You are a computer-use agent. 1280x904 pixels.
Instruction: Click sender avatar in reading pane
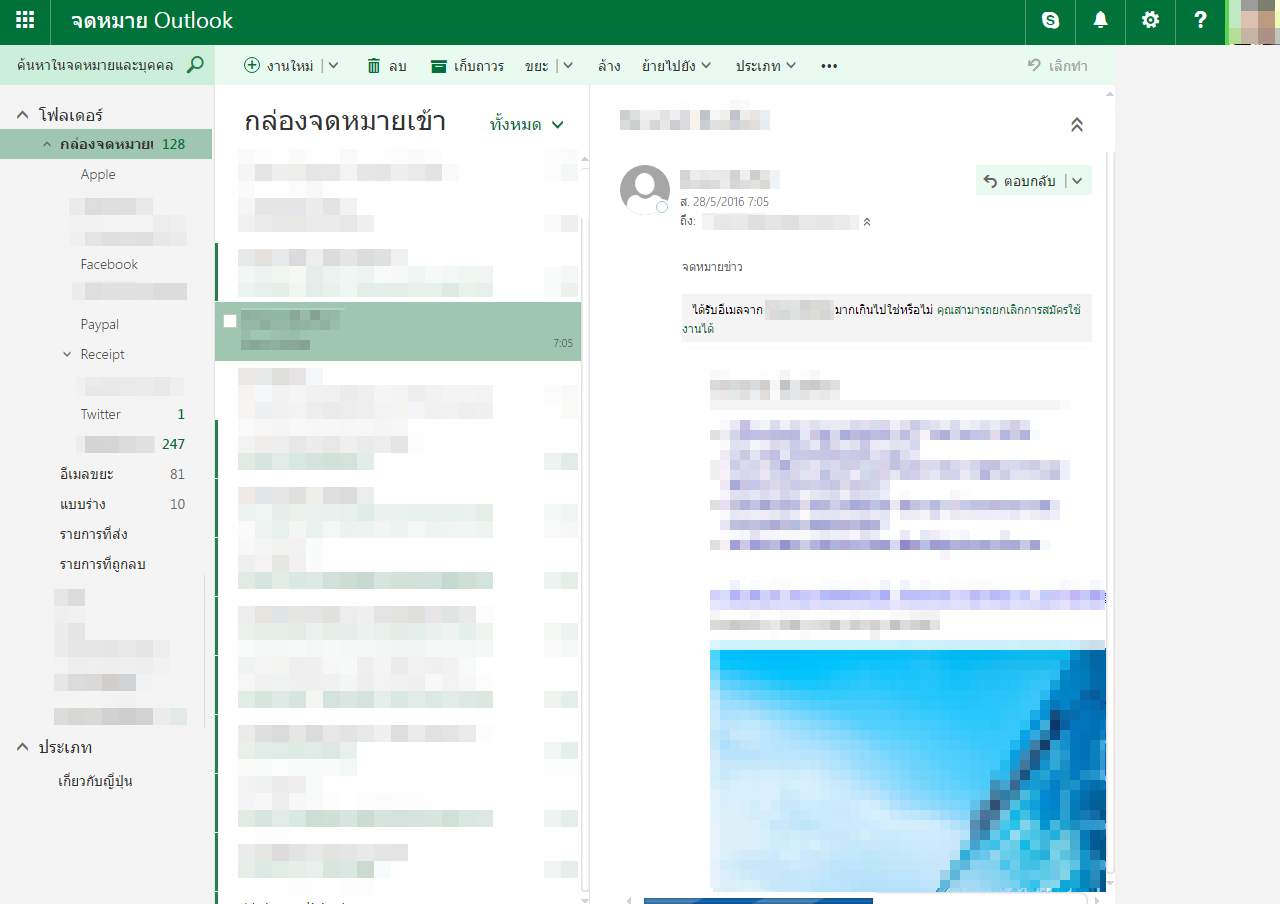pyautogui.click(x=645, y=190)
